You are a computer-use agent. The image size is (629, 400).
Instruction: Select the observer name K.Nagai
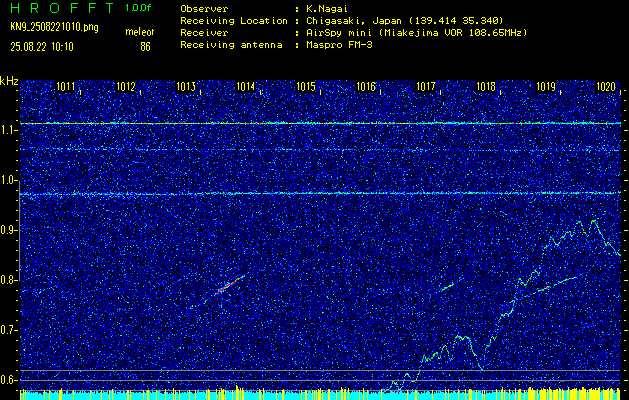[327, 9]
